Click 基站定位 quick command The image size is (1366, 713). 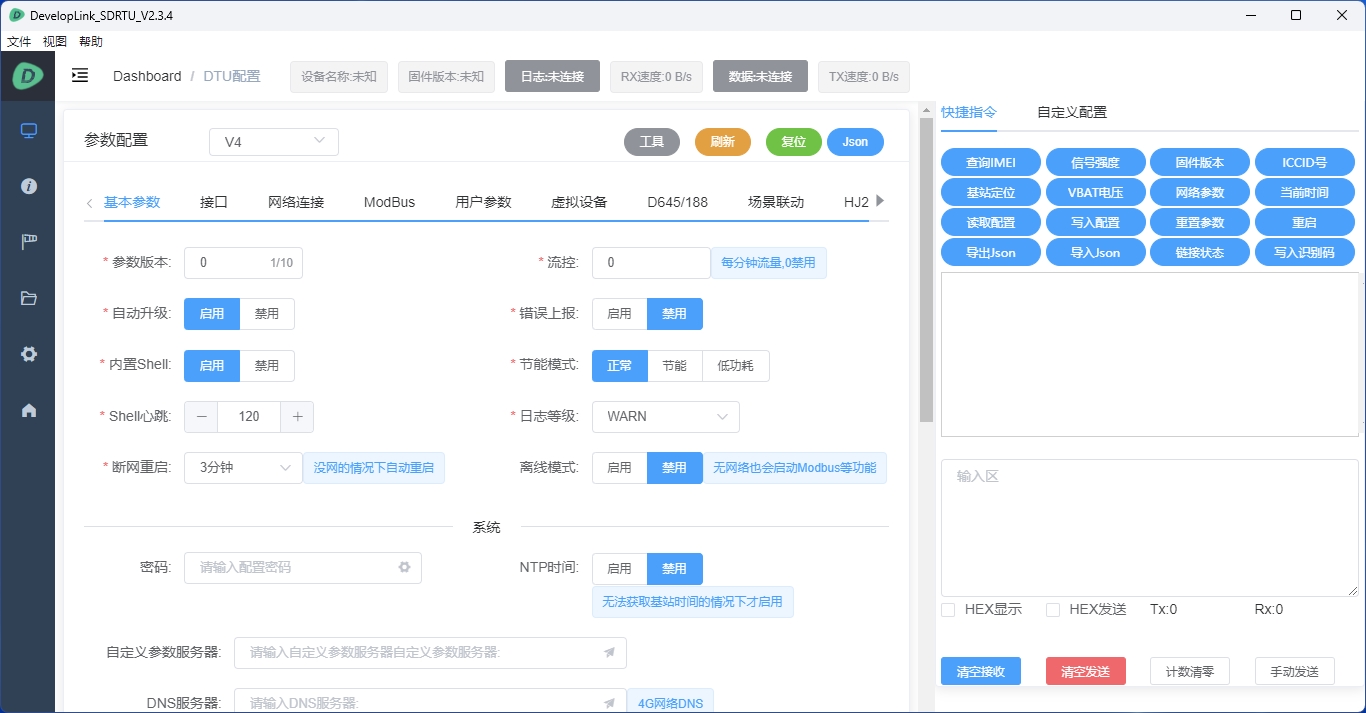point(991,192)
